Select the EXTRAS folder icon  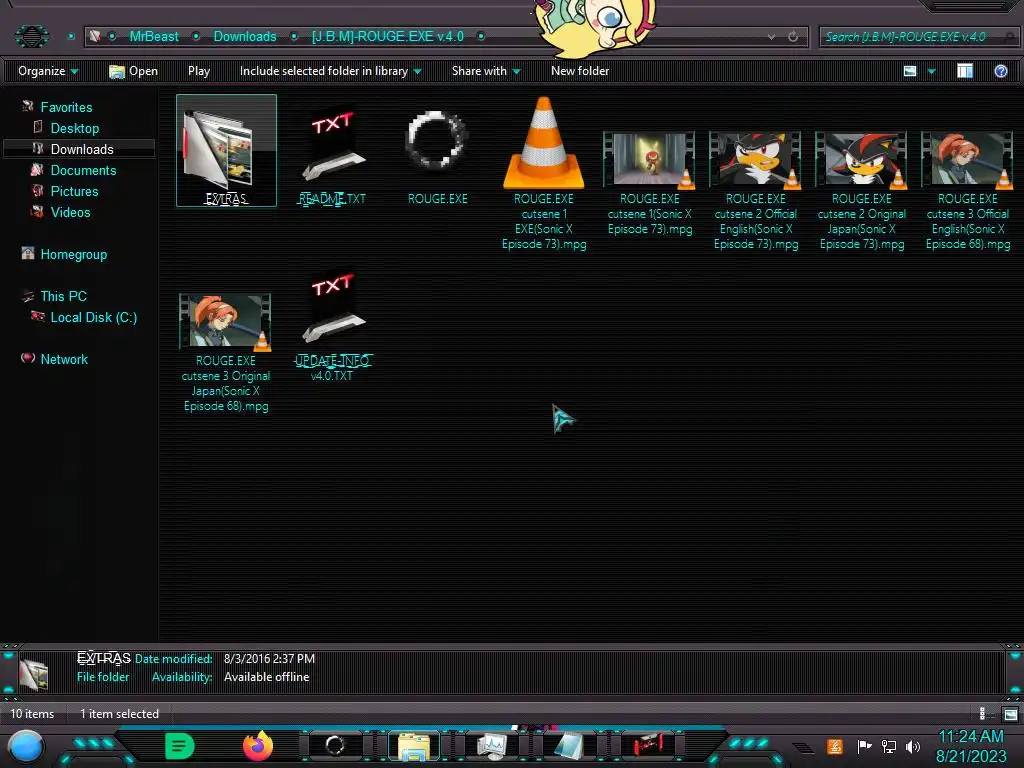click(x=226, y=150)
